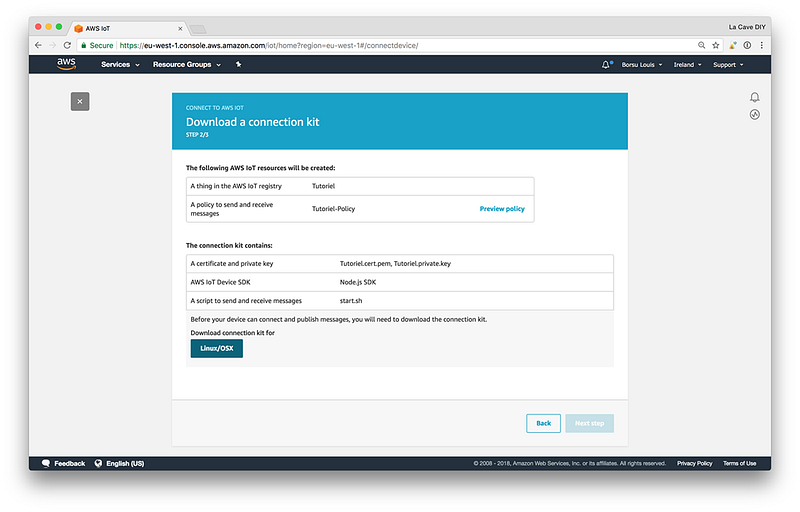Click the Feedback link in footer
Viewport: 800px width, 512px height.
pos(69,464)
